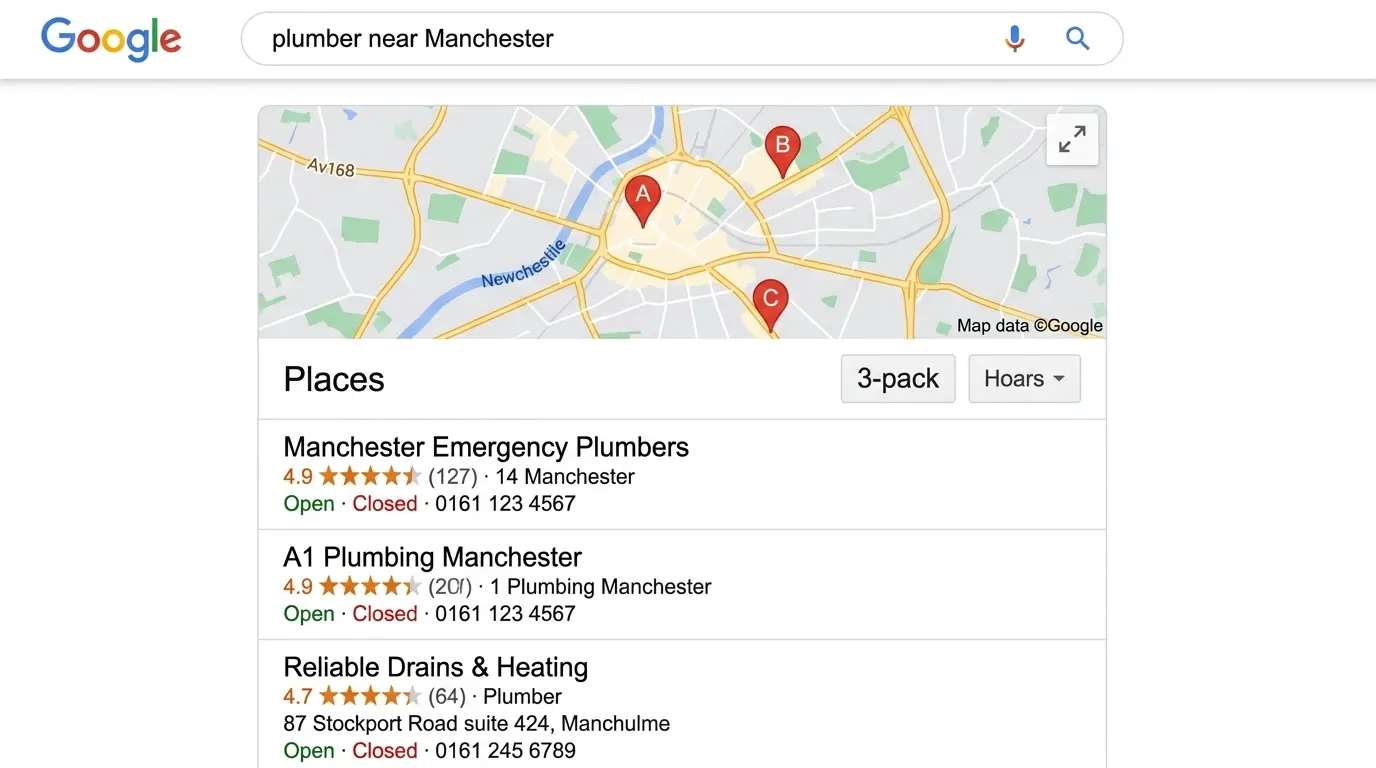Toggle Open status for Manchester Emergency Plumbers
The height and width of the screenshot is (768, 1376).
(x=308, y=503)
